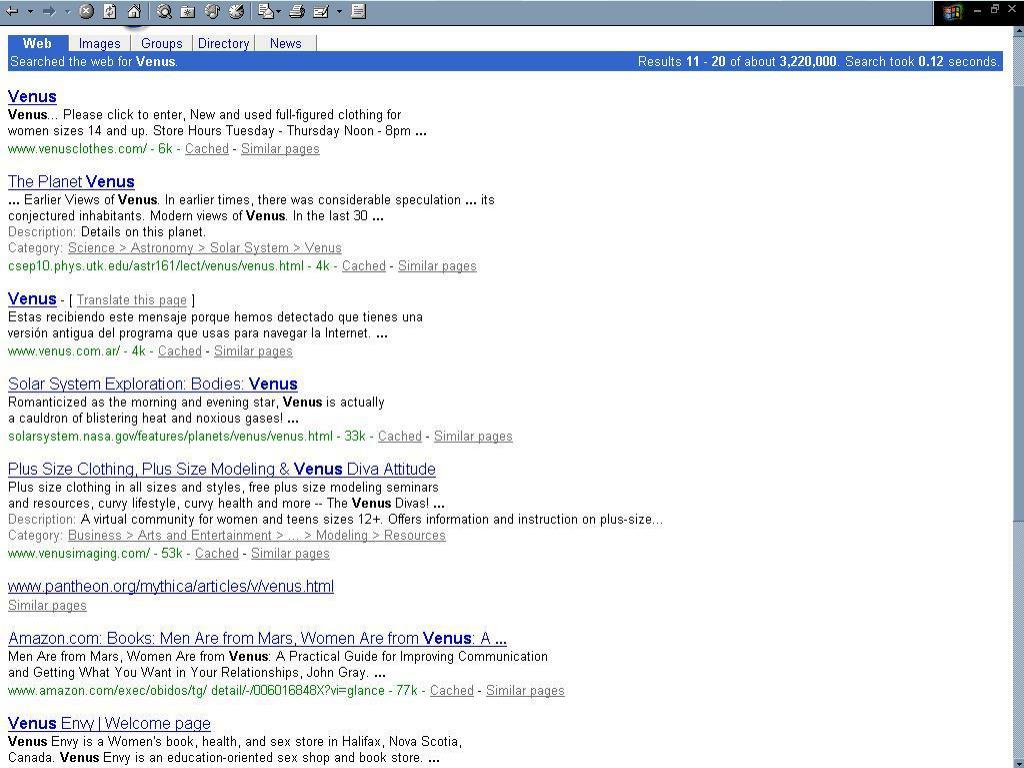Open Cached link for amazon.com result
Screen dimensions: 1024x768
(x=451, y=691)
